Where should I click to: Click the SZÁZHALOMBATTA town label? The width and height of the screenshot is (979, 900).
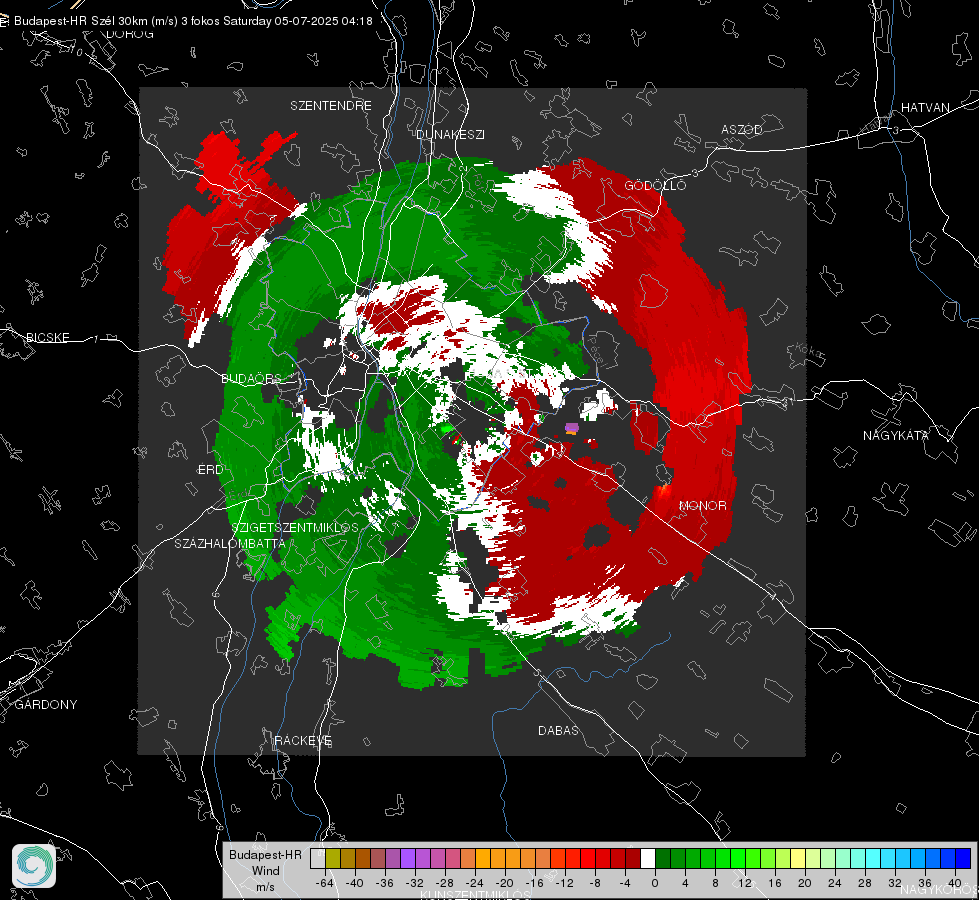[230, 543]
